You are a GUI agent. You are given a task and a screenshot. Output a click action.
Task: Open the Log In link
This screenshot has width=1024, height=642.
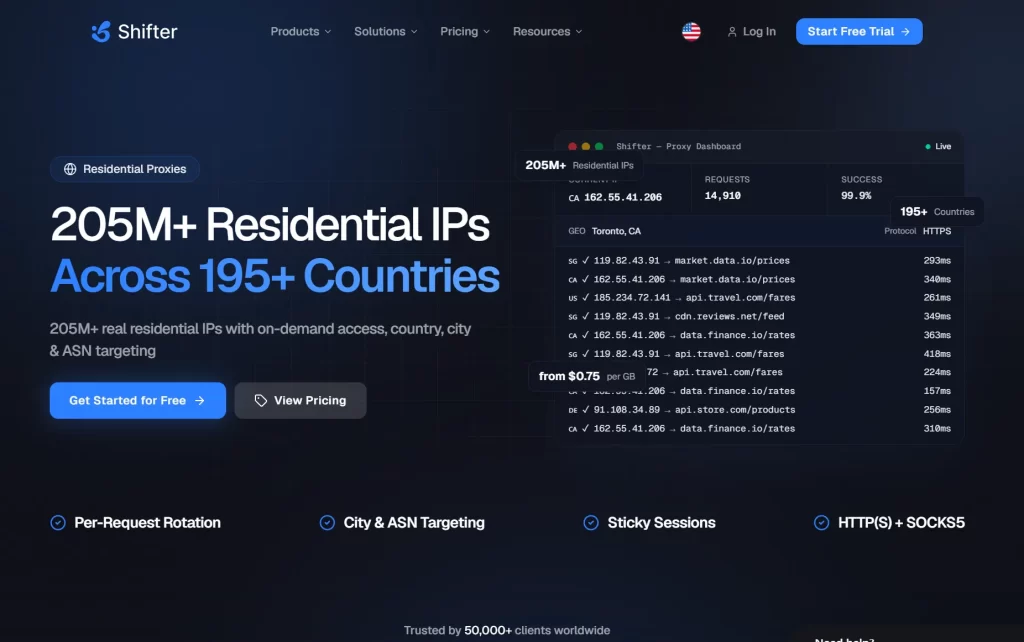click(752, 31)
